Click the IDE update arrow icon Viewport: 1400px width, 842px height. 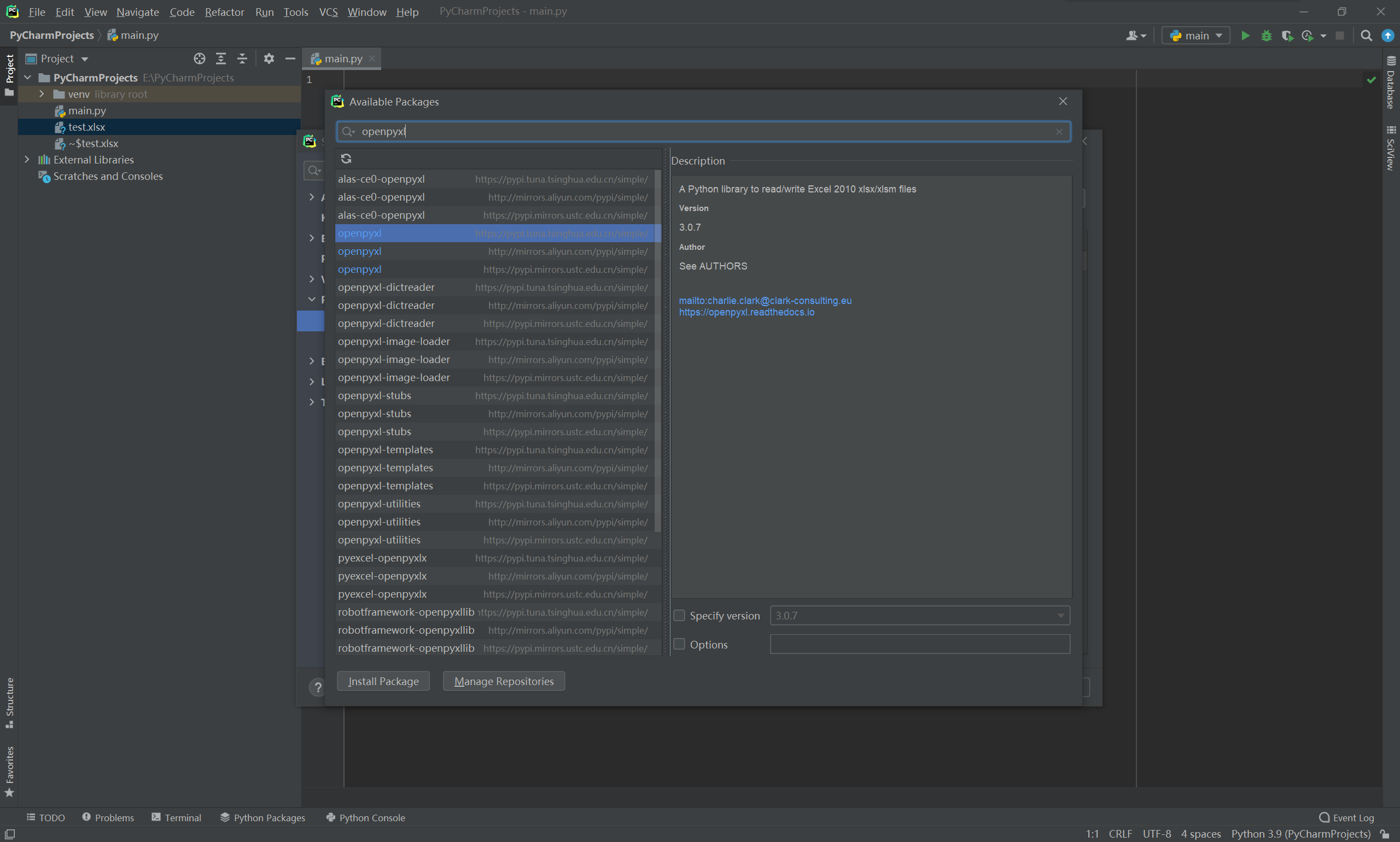1387,36
